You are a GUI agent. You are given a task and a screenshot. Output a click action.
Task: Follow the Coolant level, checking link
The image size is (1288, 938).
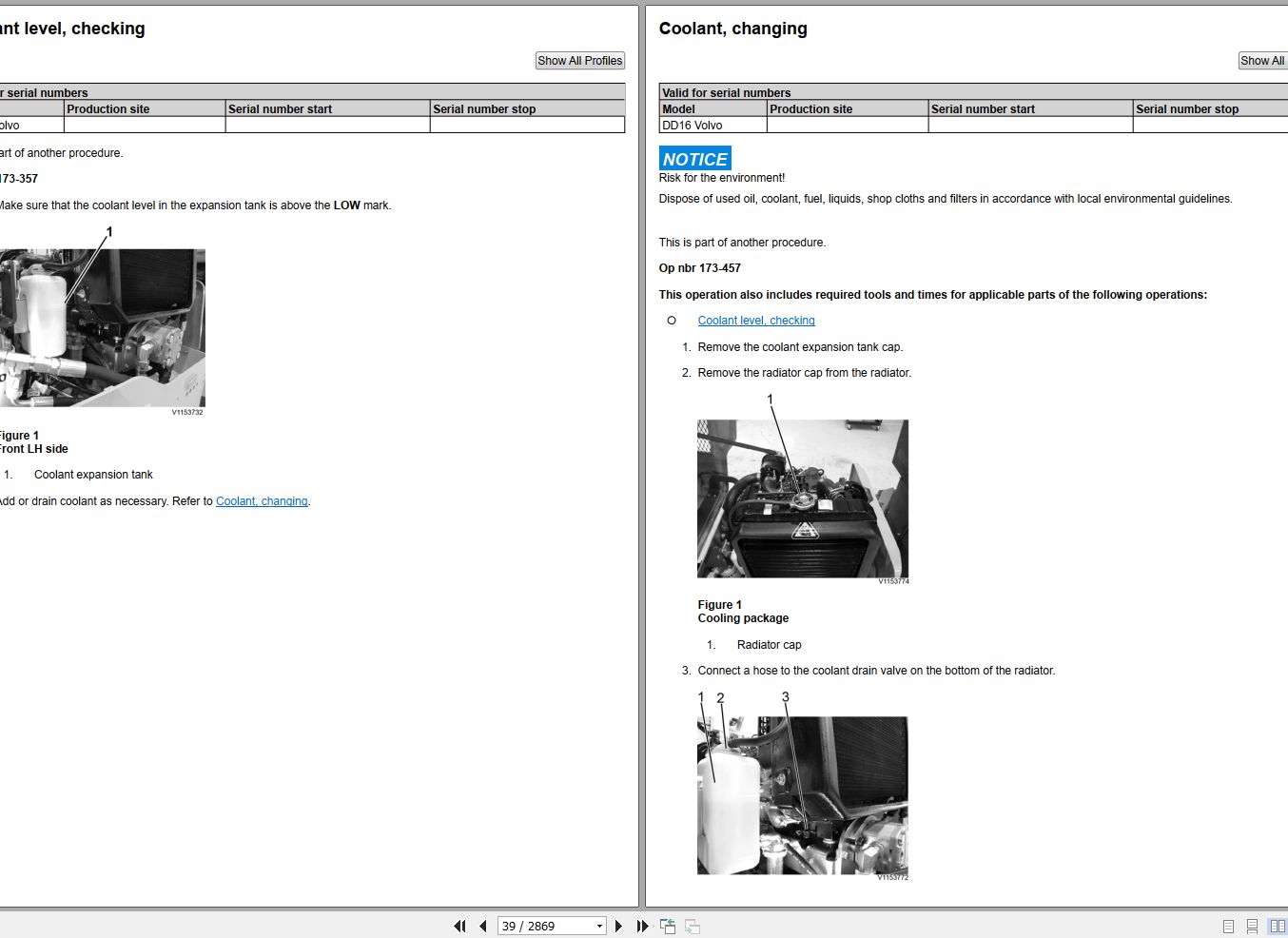[755, 321]
